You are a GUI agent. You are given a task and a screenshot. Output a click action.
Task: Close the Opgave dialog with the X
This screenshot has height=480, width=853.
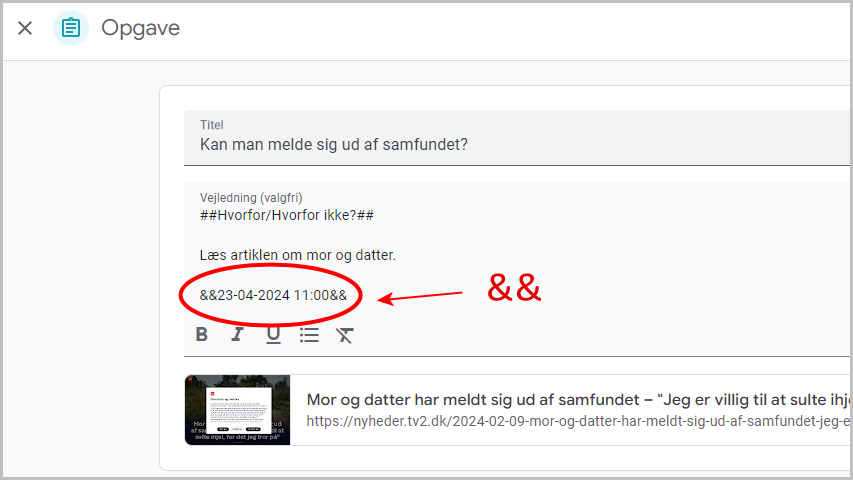click(x=25, y=28)
